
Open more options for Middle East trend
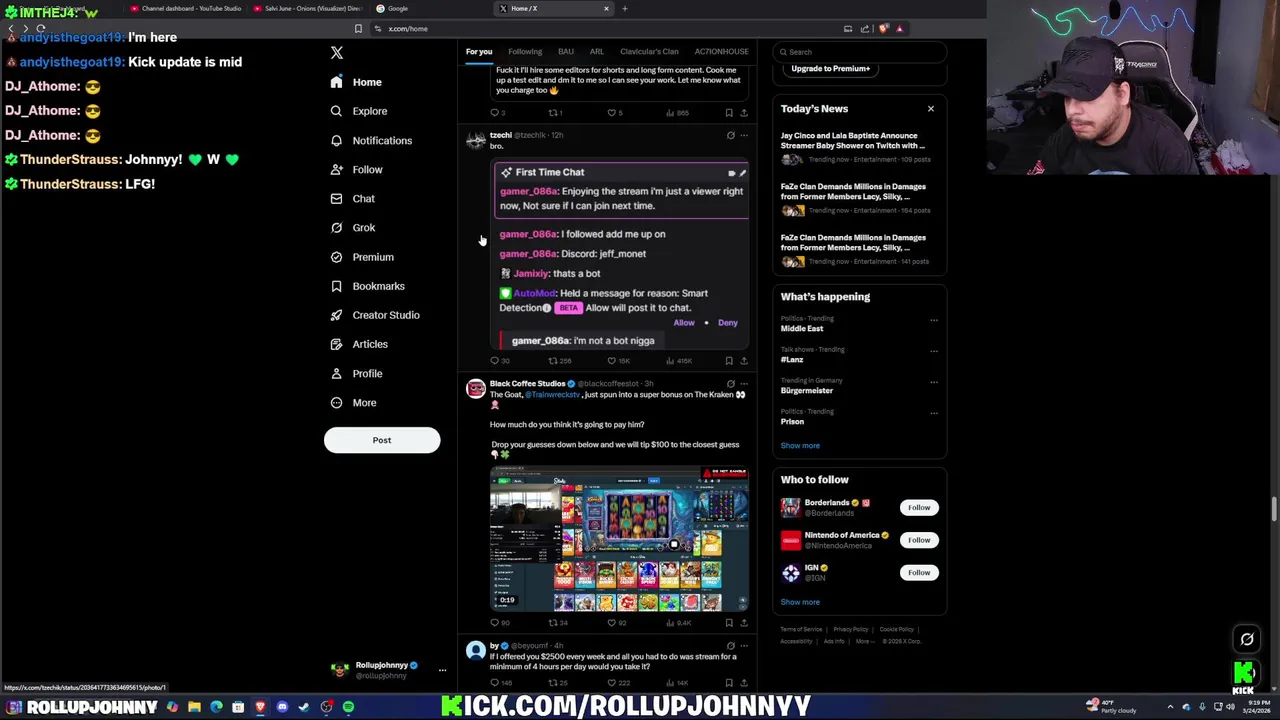(934, 320)
